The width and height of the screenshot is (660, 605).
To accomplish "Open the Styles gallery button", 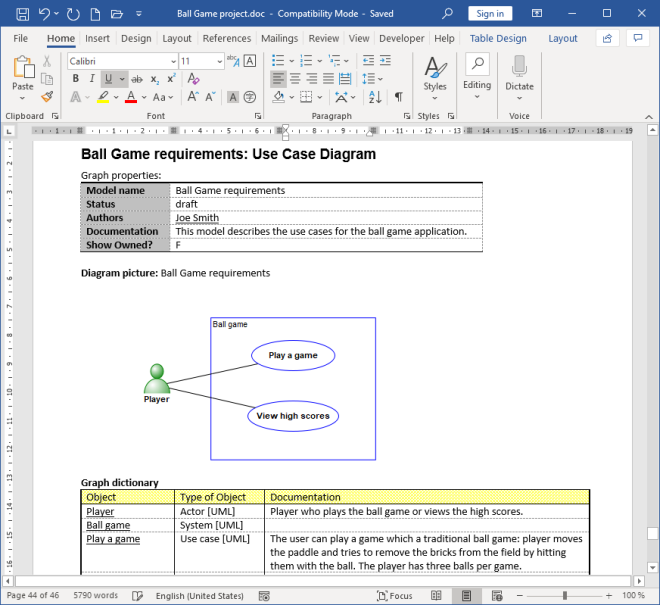I will click(x=434, y=74).
